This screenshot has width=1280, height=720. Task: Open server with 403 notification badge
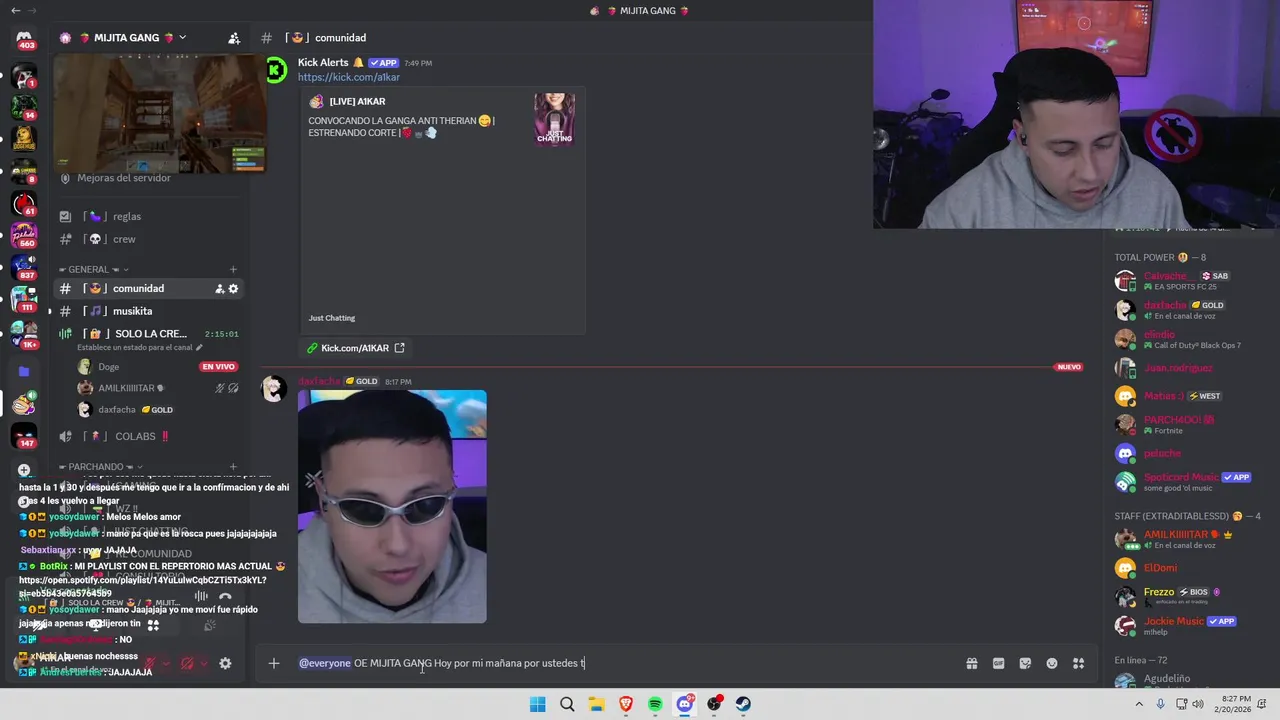coord(24,39)
